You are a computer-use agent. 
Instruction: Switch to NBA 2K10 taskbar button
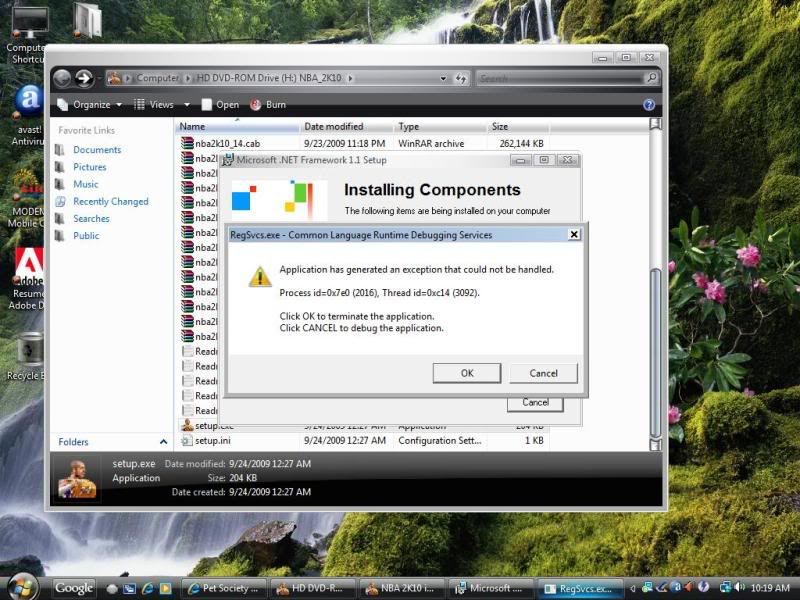(401, 588)
